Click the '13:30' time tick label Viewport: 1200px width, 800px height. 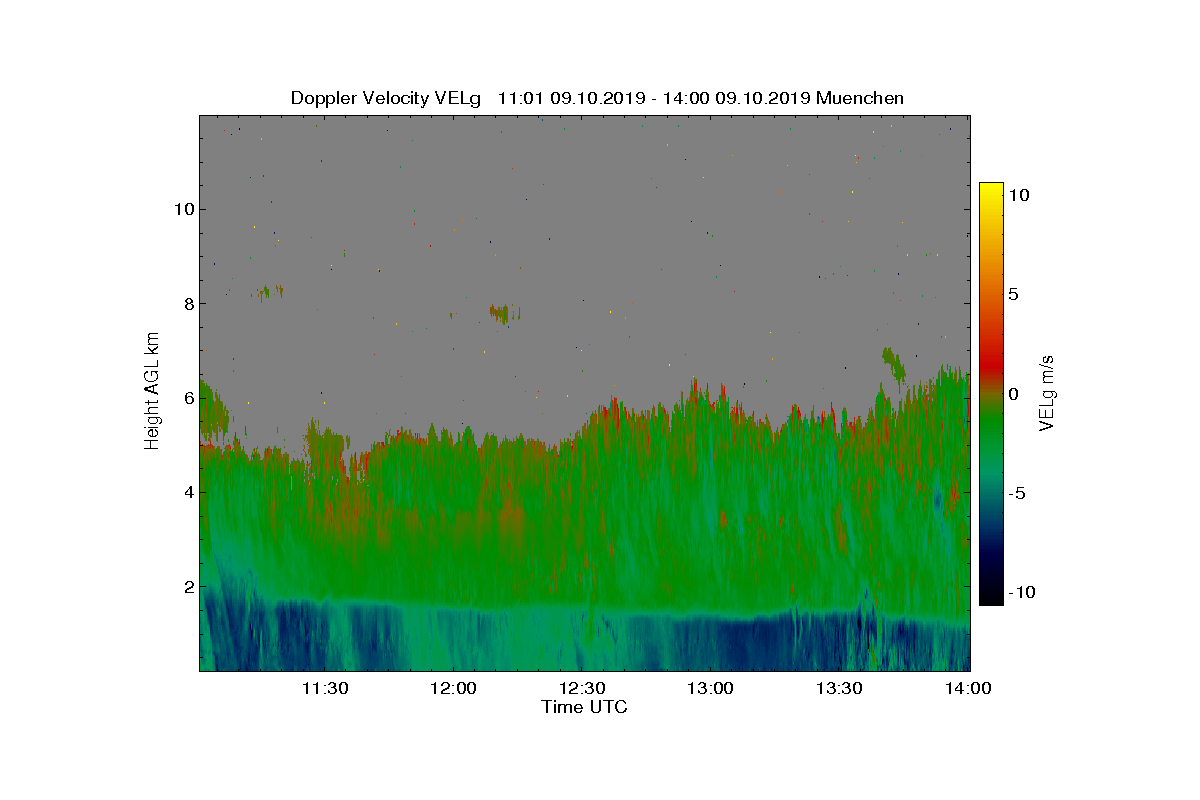pos(840,689)
